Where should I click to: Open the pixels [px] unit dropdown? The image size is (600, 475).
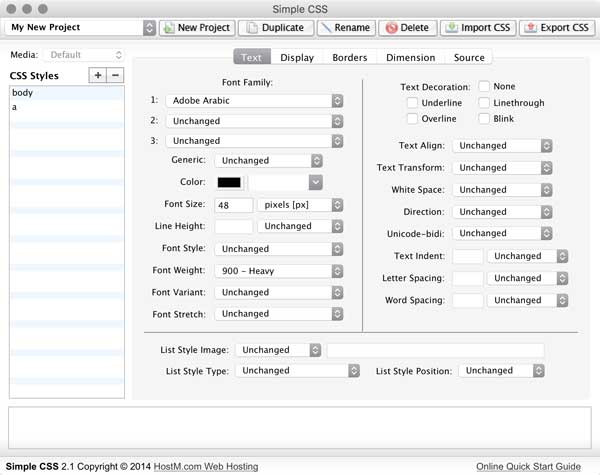(x=300, y=205)
